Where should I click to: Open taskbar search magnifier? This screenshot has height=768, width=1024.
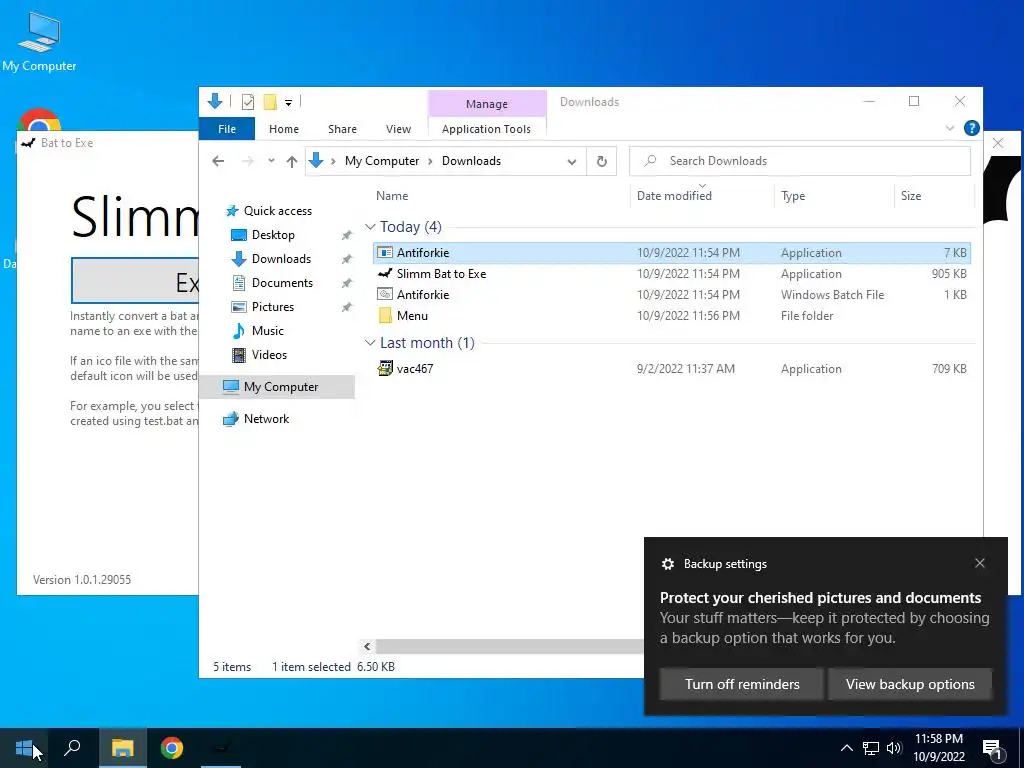(72, 748)
